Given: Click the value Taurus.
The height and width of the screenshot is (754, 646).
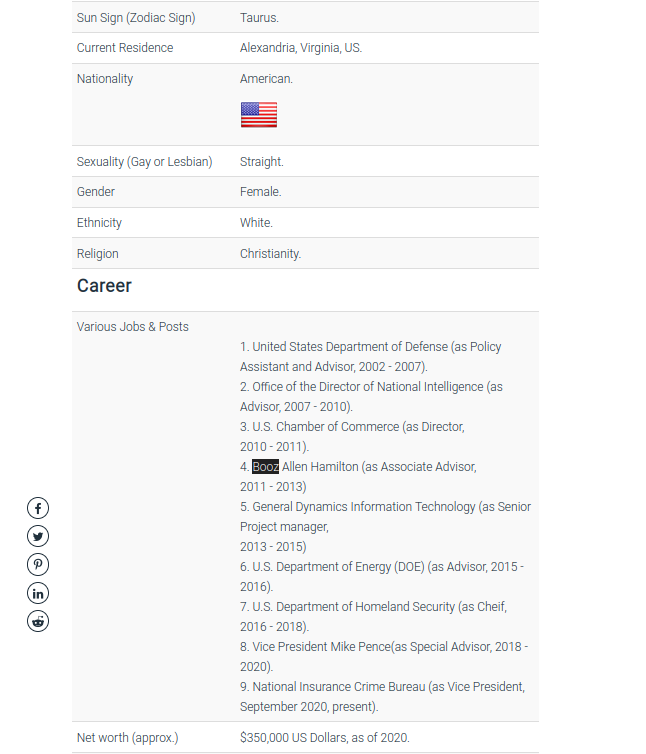Looking at the screenshot, I should pyautogui.click(x=259, y=18).
